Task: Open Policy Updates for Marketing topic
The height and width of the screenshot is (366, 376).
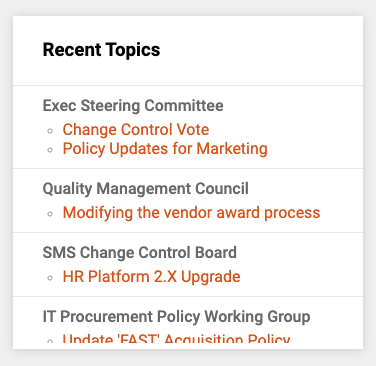Action: [x=165, y=149]
